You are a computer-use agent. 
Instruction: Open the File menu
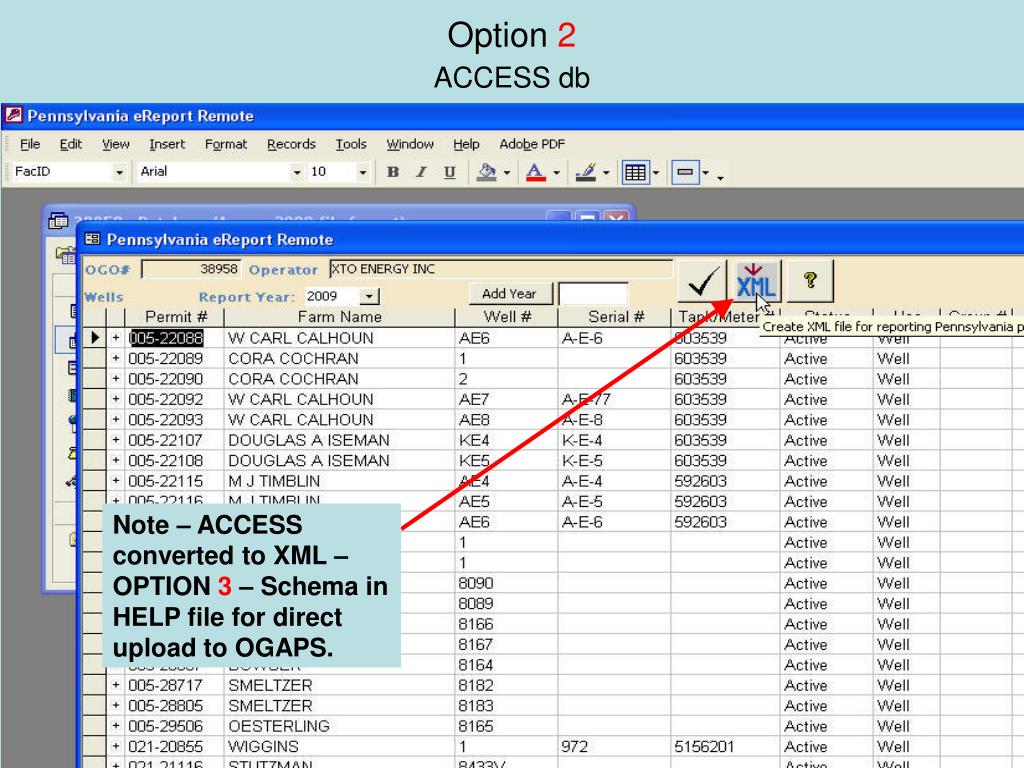click(30, 144)
